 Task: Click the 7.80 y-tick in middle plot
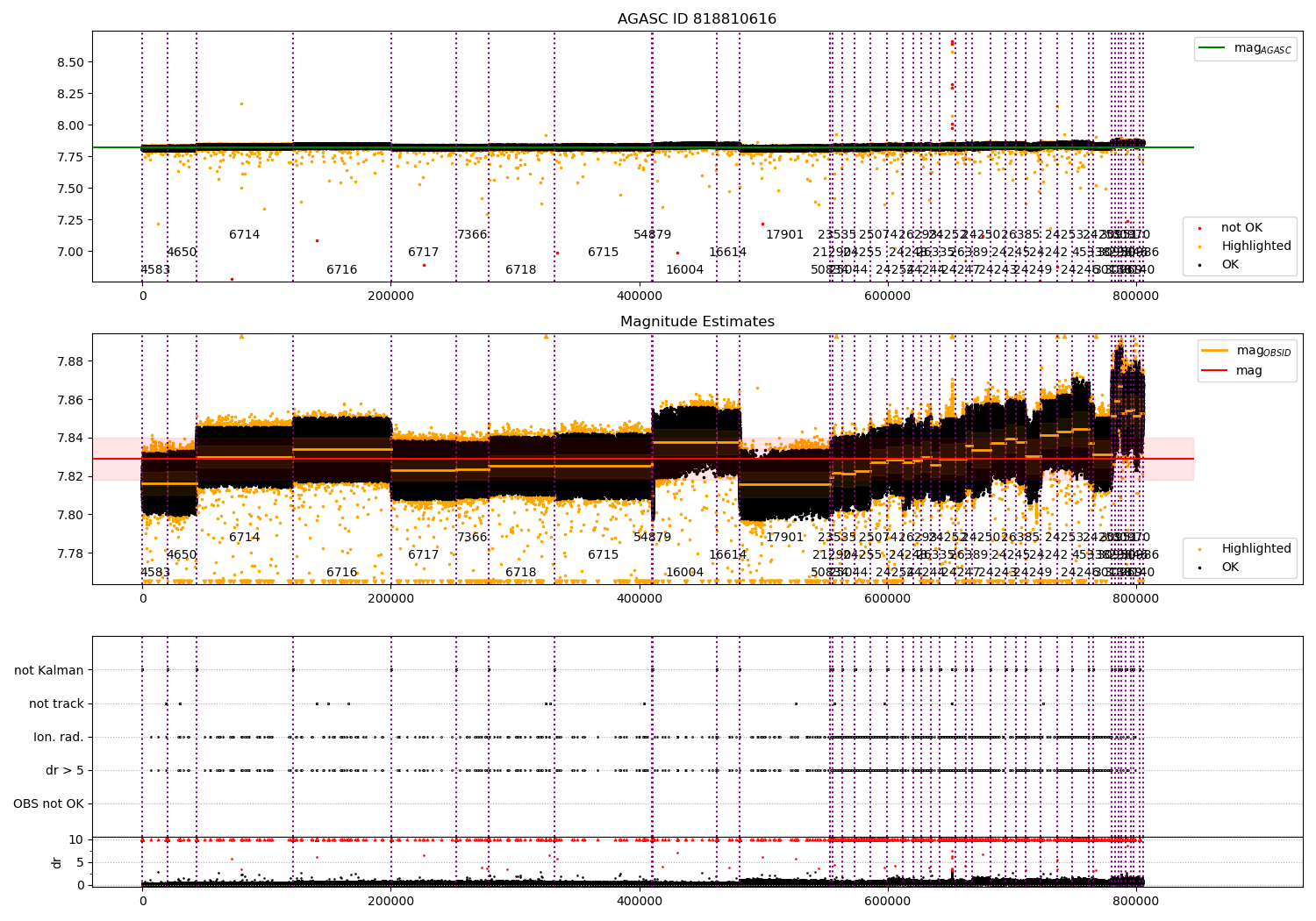(x=71, y=516)
